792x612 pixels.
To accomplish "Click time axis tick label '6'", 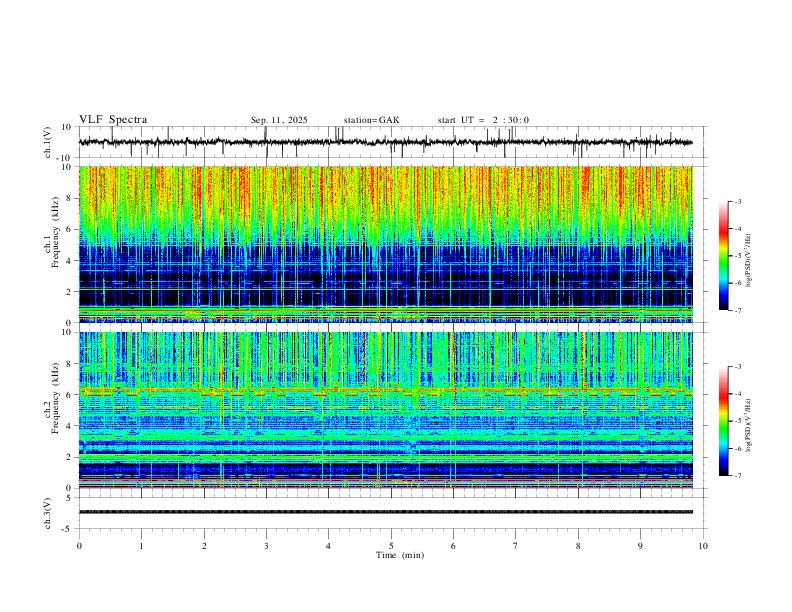I will tap(453, 546).
